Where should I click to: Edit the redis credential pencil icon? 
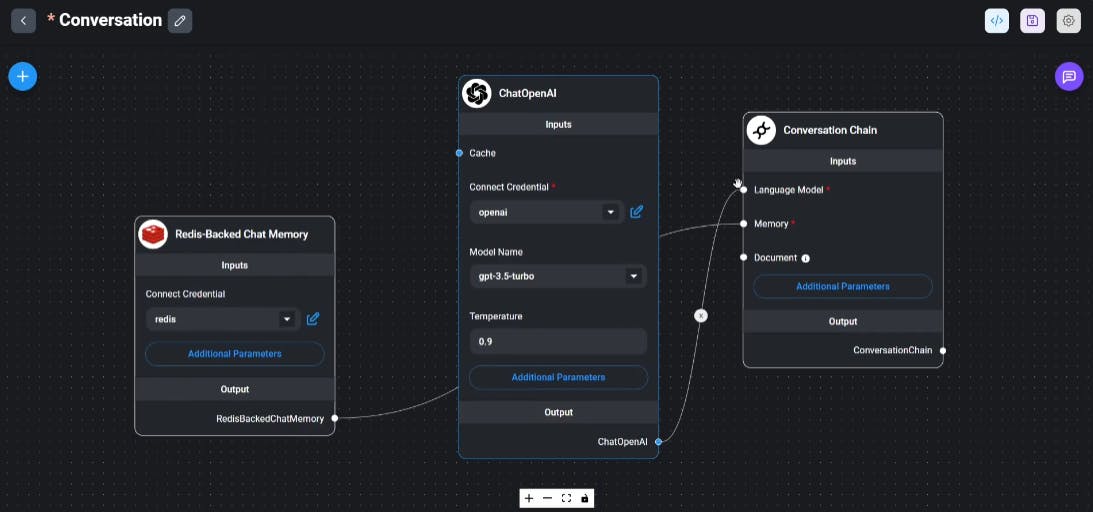click(313, 319)
